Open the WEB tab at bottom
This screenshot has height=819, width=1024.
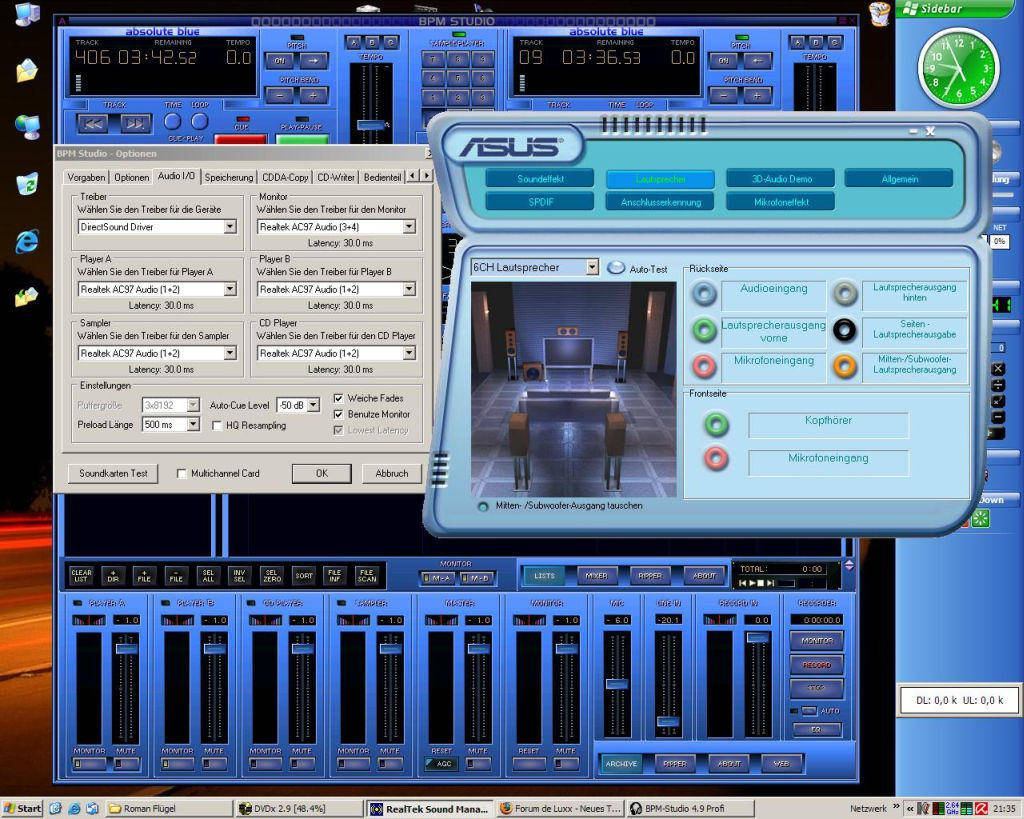pyautogui.click(x=781, y=763)
